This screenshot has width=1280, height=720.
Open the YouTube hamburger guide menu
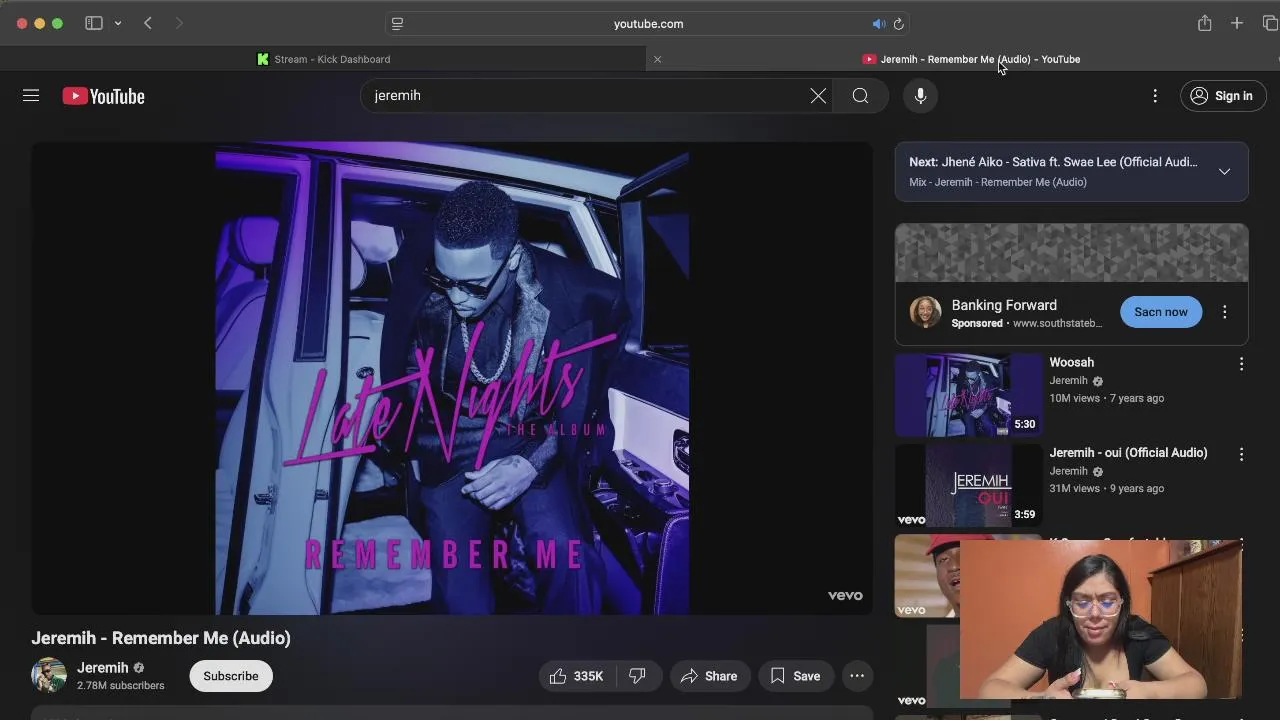coord(31,96)
